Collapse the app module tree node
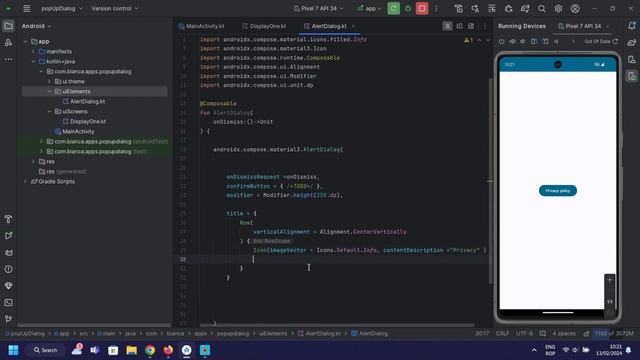 point(25,42)
